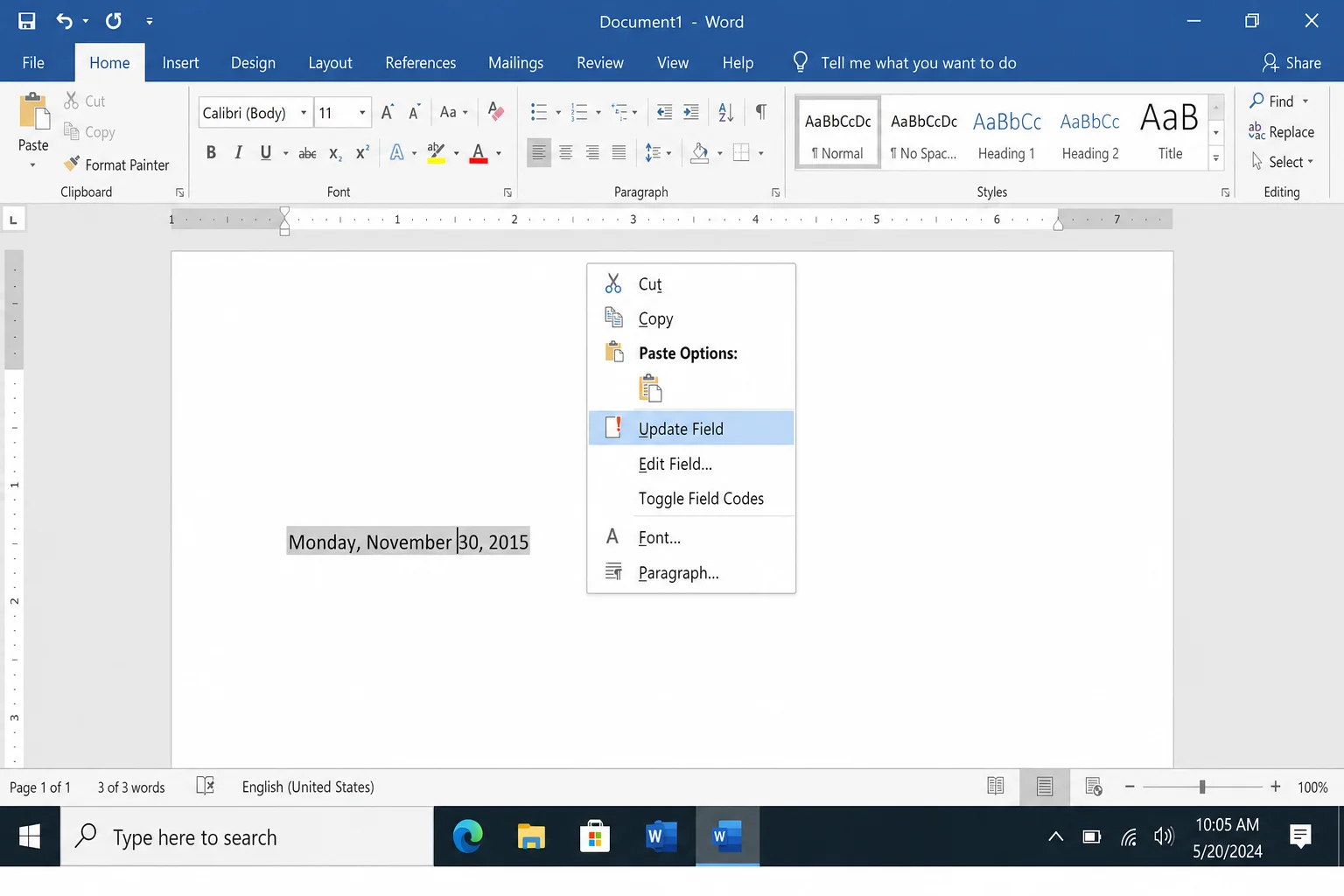Open the References ribbon tab

[421, 63]
